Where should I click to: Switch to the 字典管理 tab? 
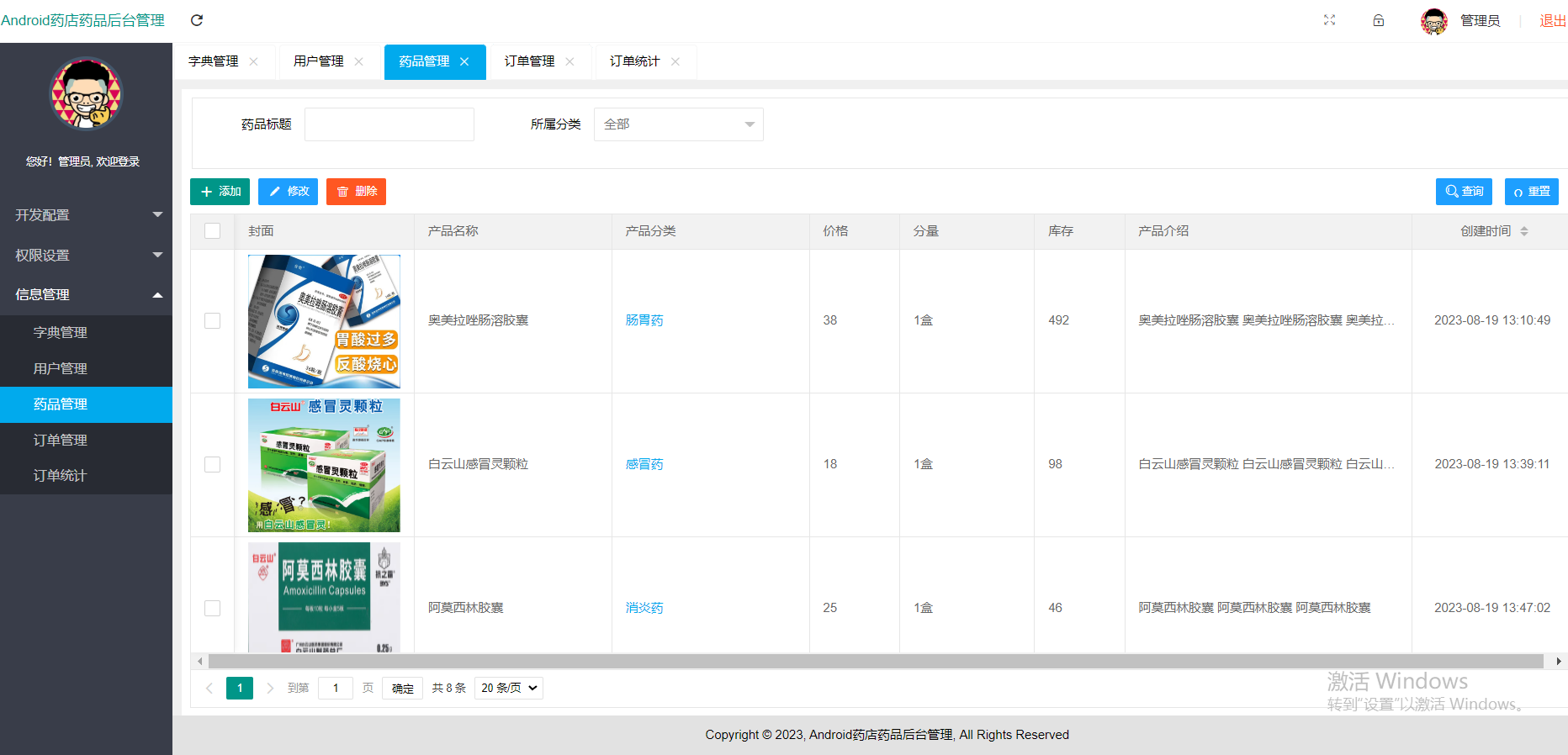(x=214, y=61)
